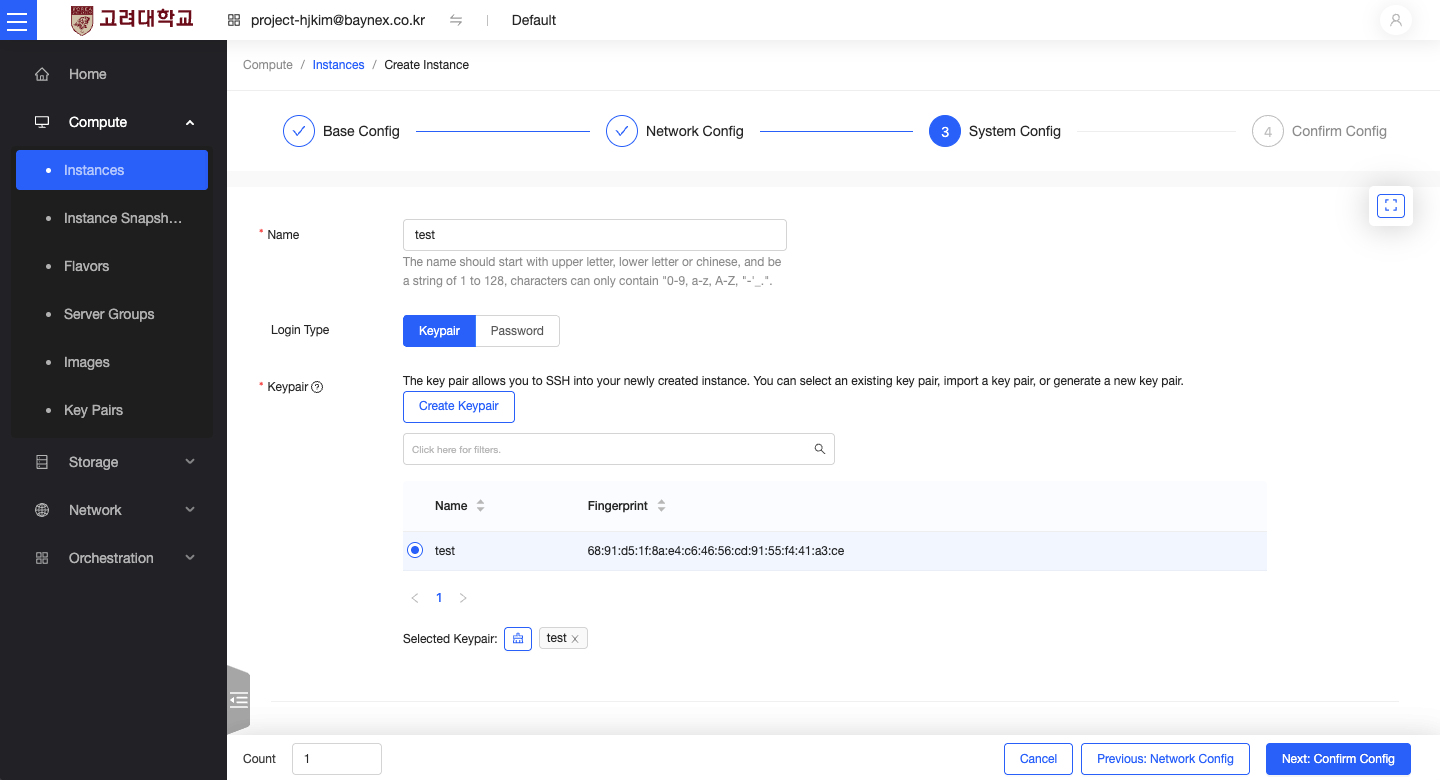
Task: Click the fingerprint 68:91:d5:1f value
Action: (x=716, y=551)
